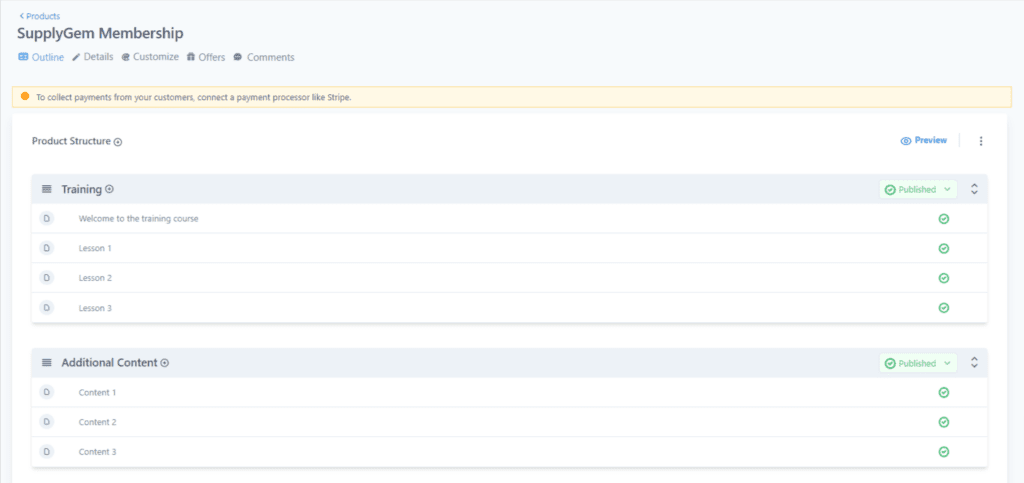
Task: Click the plus icon next to Product Structure
Action: click(118, 142)
